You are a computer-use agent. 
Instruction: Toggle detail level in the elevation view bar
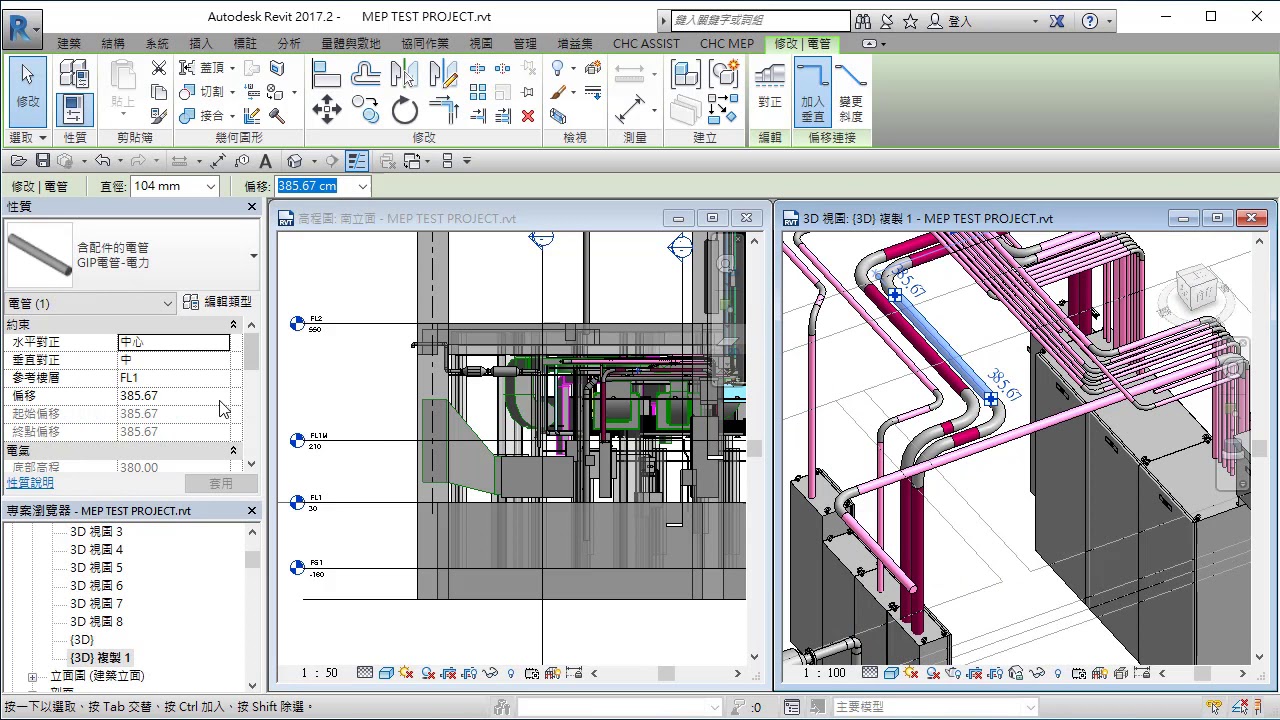365,673
